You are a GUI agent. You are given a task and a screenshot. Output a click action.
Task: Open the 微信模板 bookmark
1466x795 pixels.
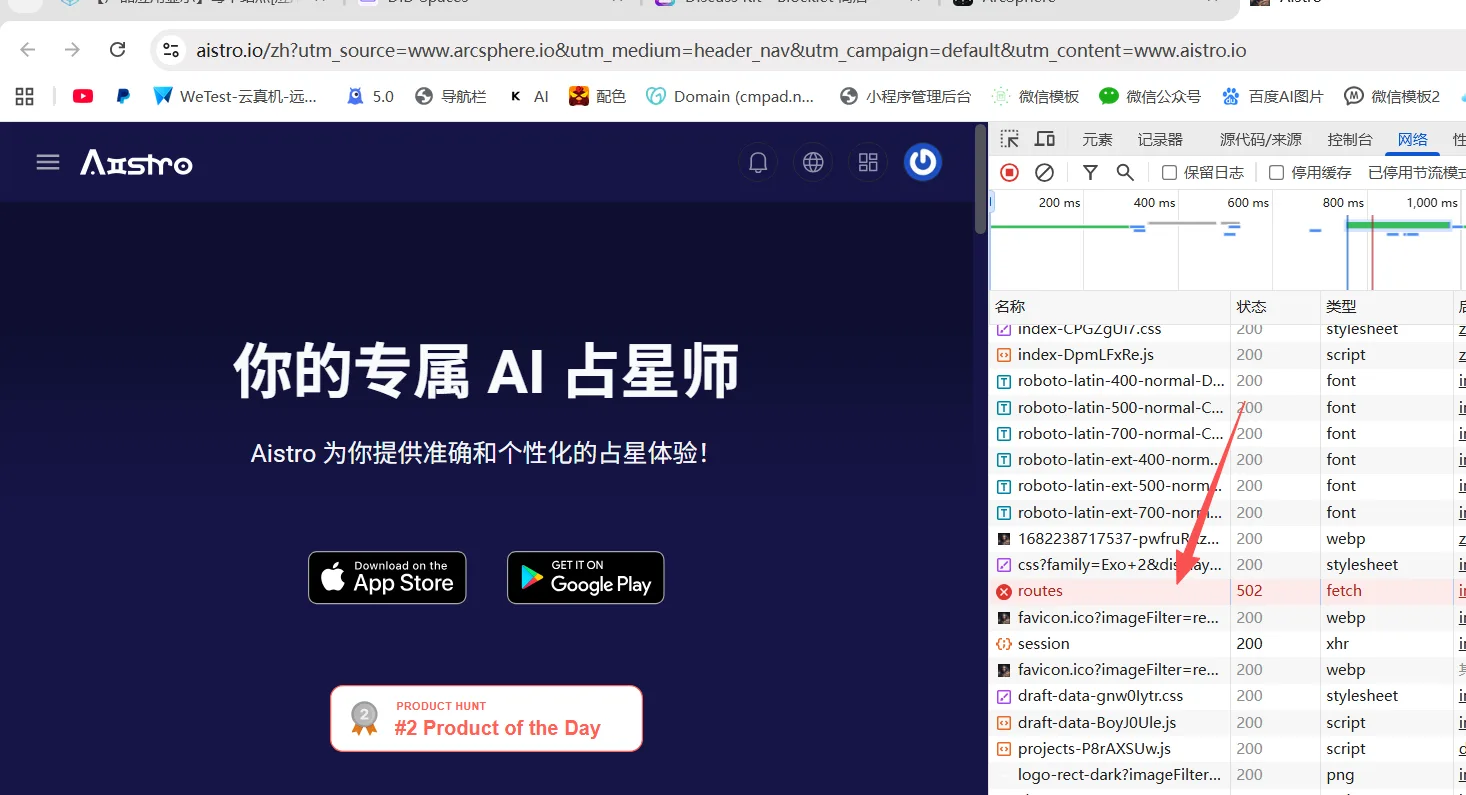pos(1036,96)
